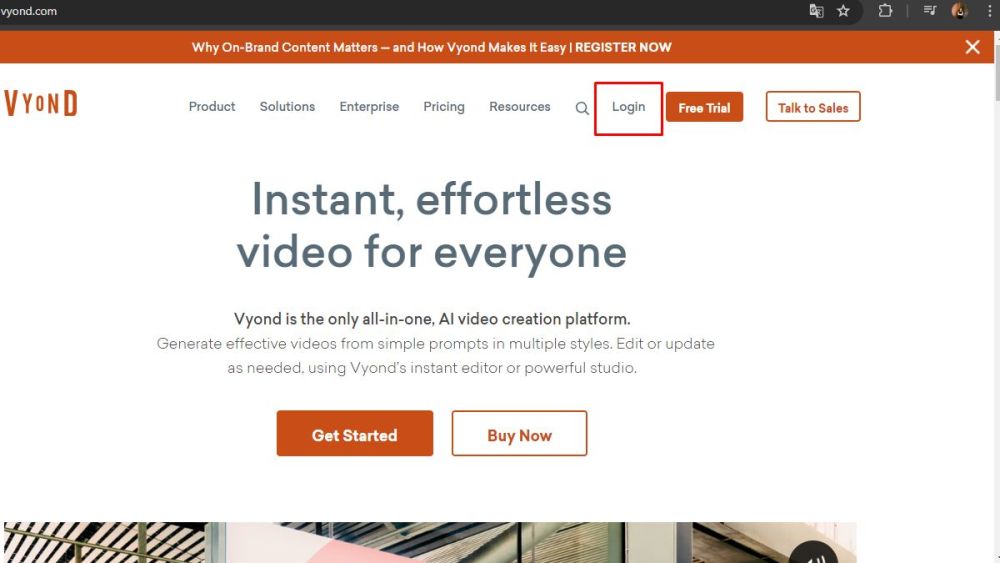Open the Solutions menu
1000x563 pixels.
point(287,106)
